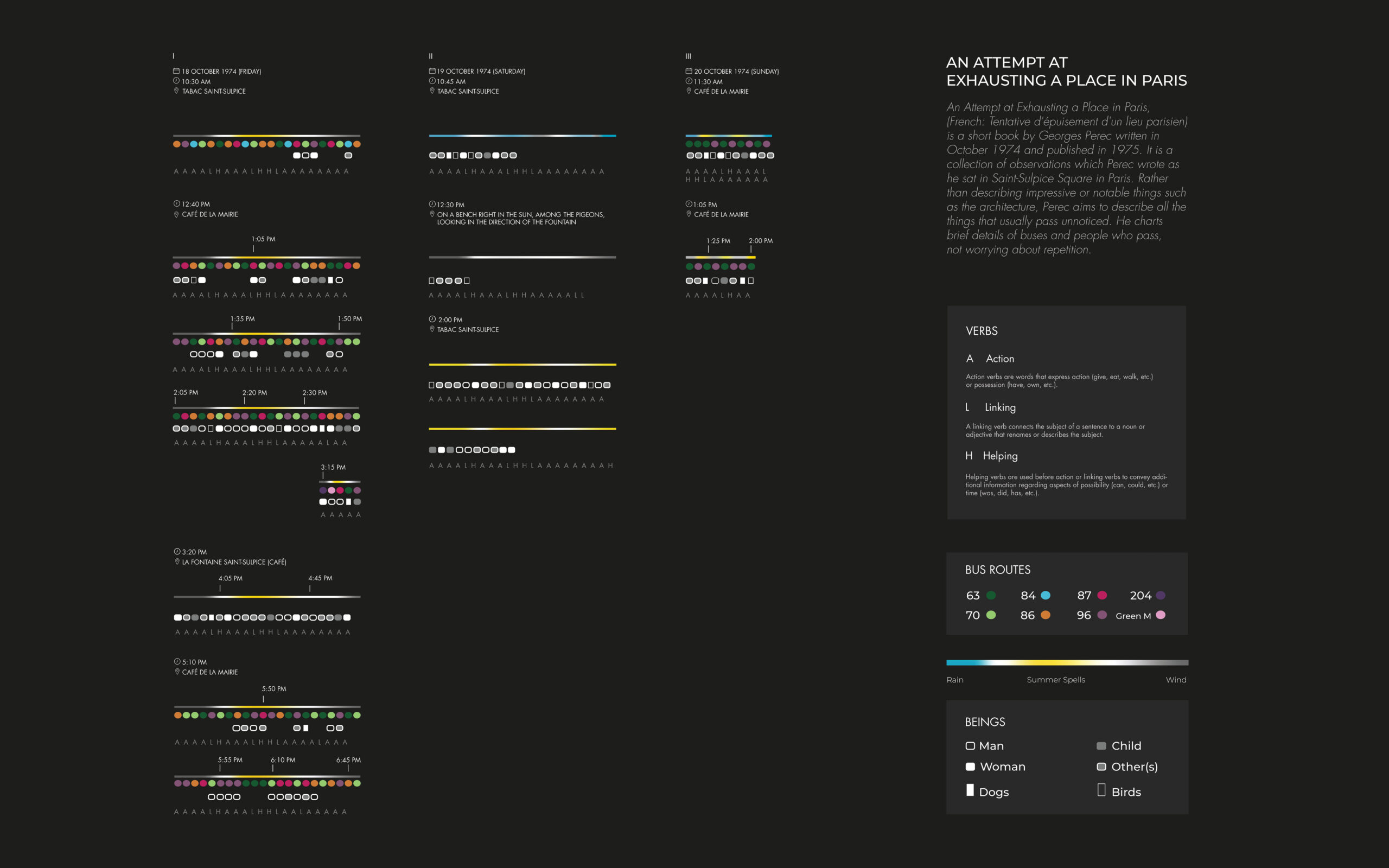Click calendar icon beside 18 October 1974 (Friday)
Image resolution: width=1389 pixels, height=868 pixels.
tap(176, 71)
